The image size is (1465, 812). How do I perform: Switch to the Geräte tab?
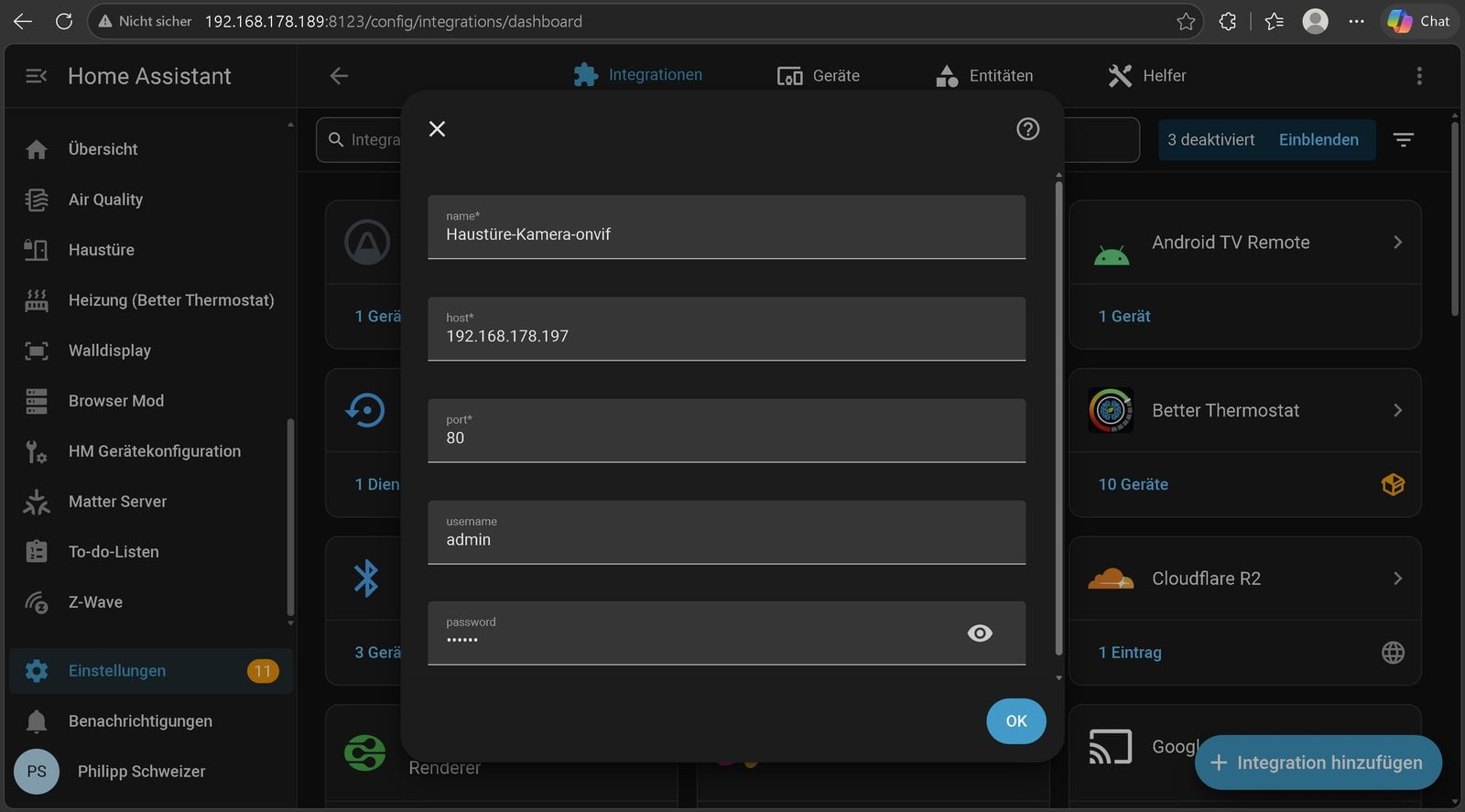(819, 76)
